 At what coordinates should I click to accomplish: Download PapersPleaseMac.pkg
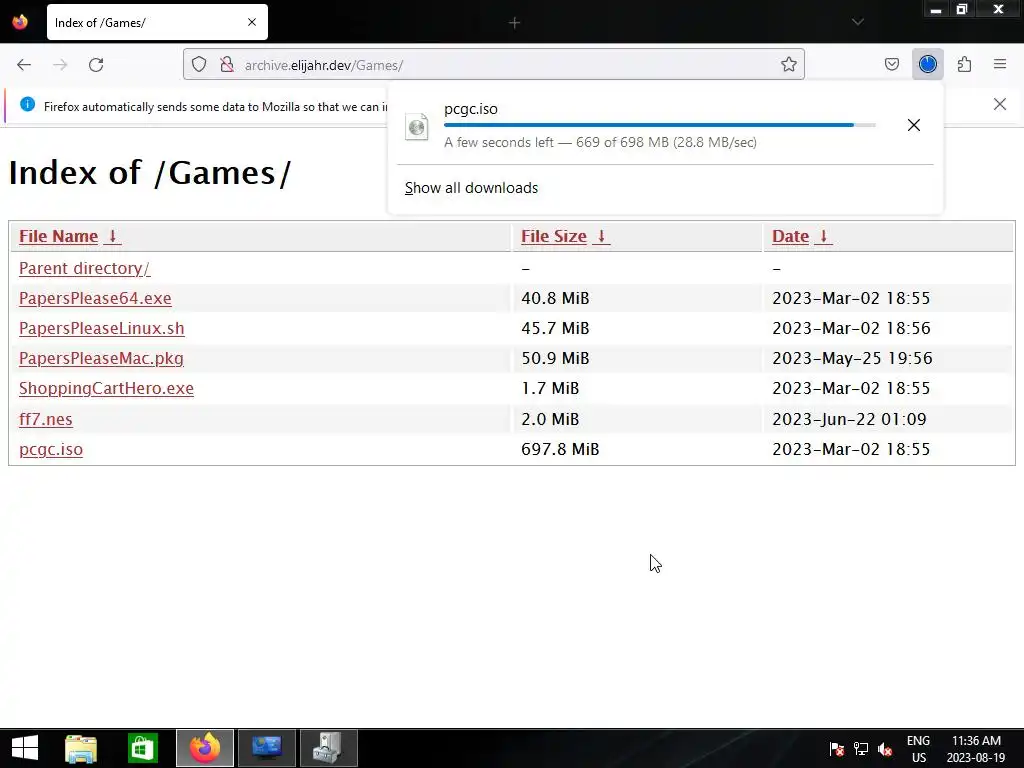click(101, 359)
